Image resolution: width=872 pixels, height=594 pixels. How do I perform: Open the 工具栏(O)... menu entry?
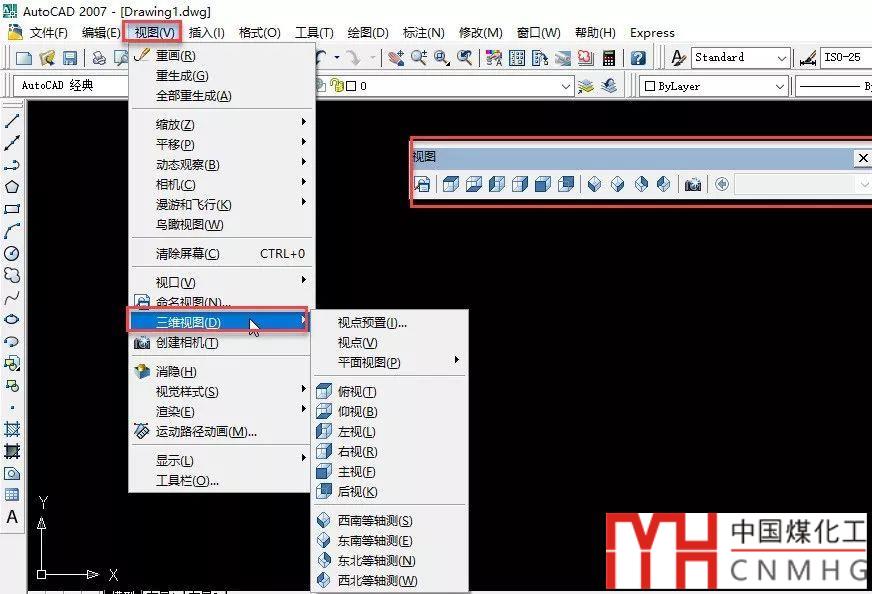pyautogui.click(x=187, y=481)
